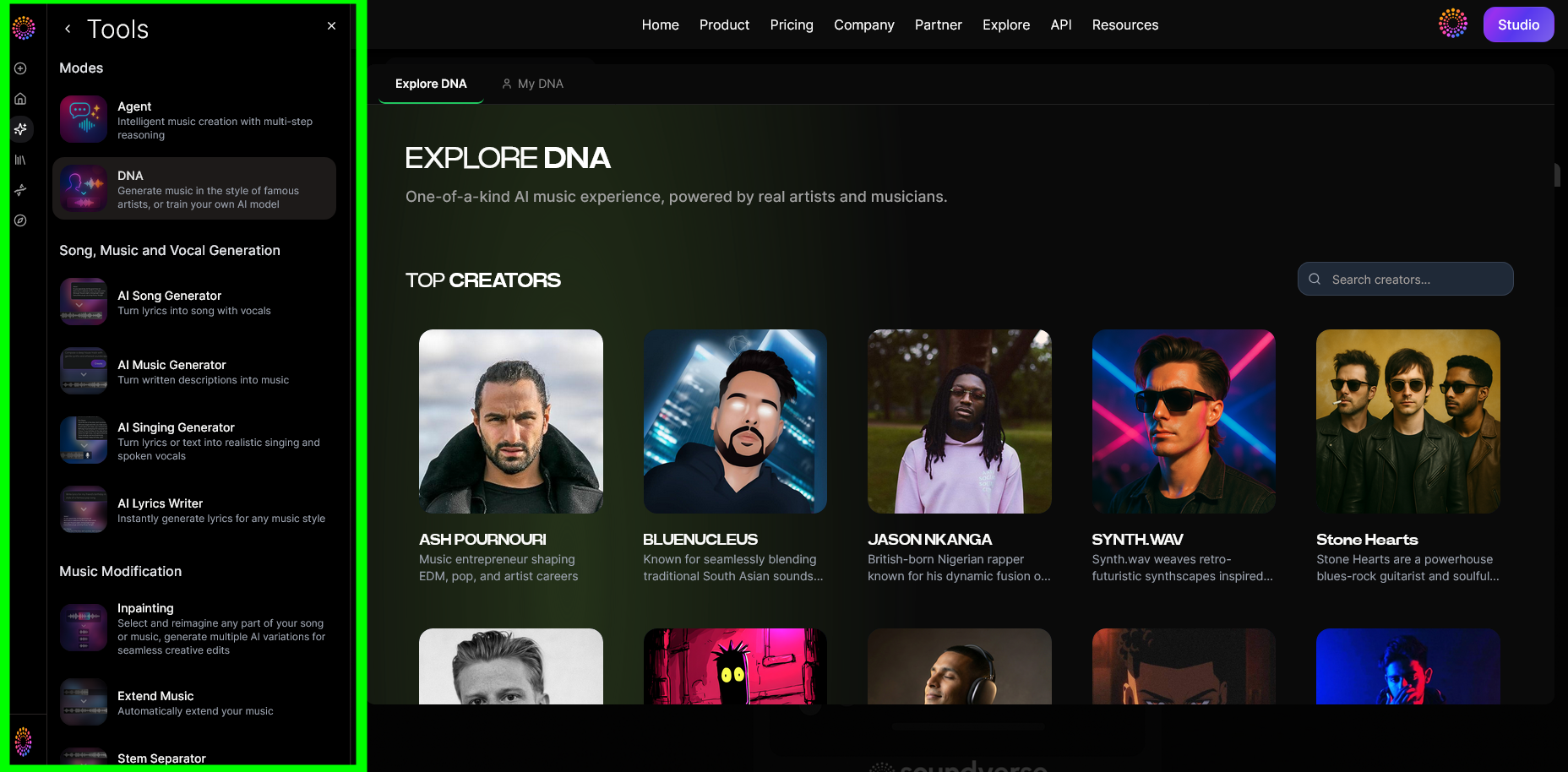1568x772 pixels.
Task: Click the profile logo at sidebar bottom
Action: [x=24, y=742]
